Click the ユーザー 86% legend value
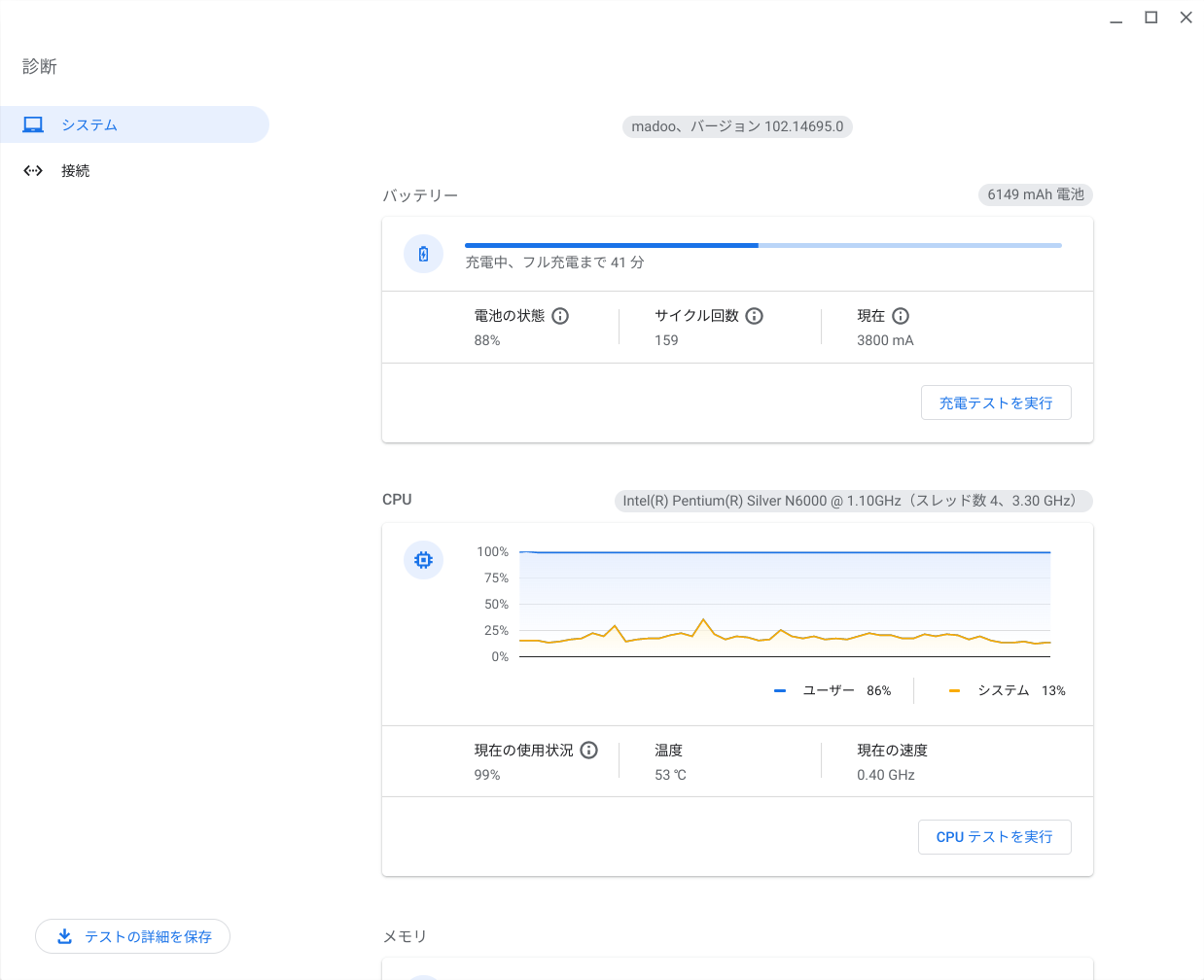Image resolution: width=1204 pixels, height=980 pixels. [x=879, y=691]
